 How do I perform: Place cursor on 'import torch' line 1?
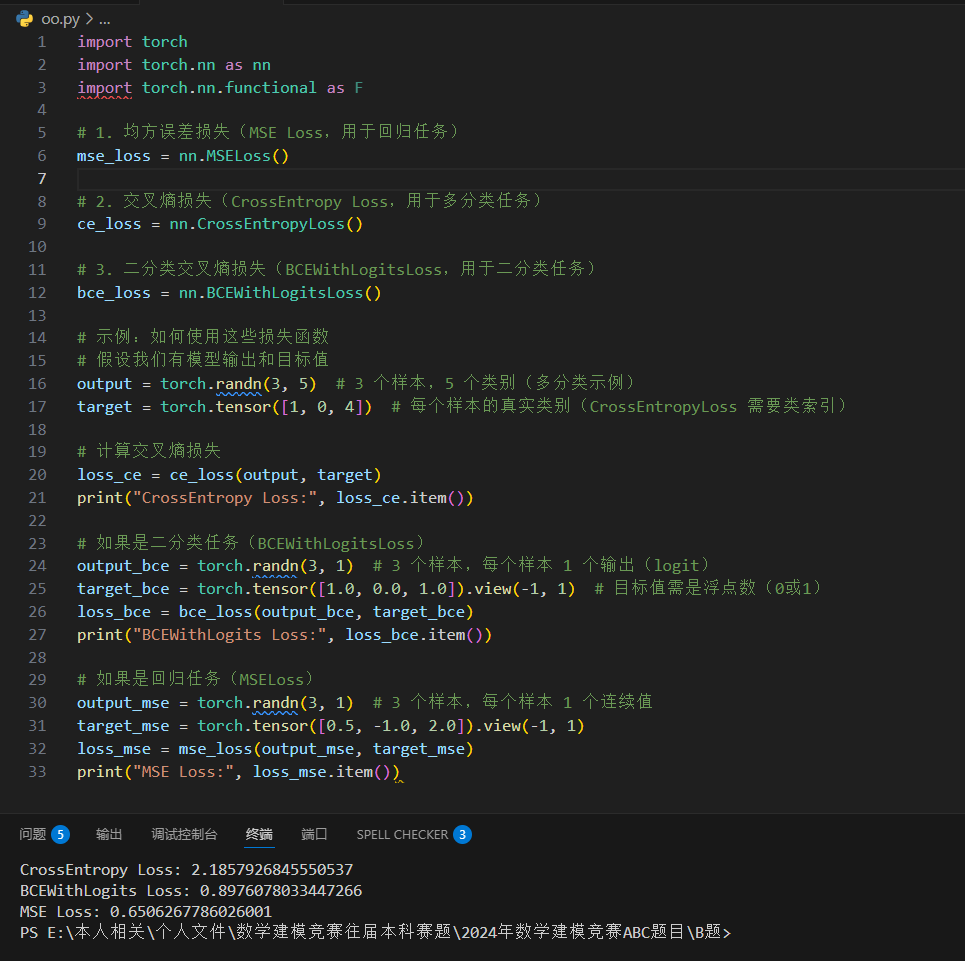[132, 42]
